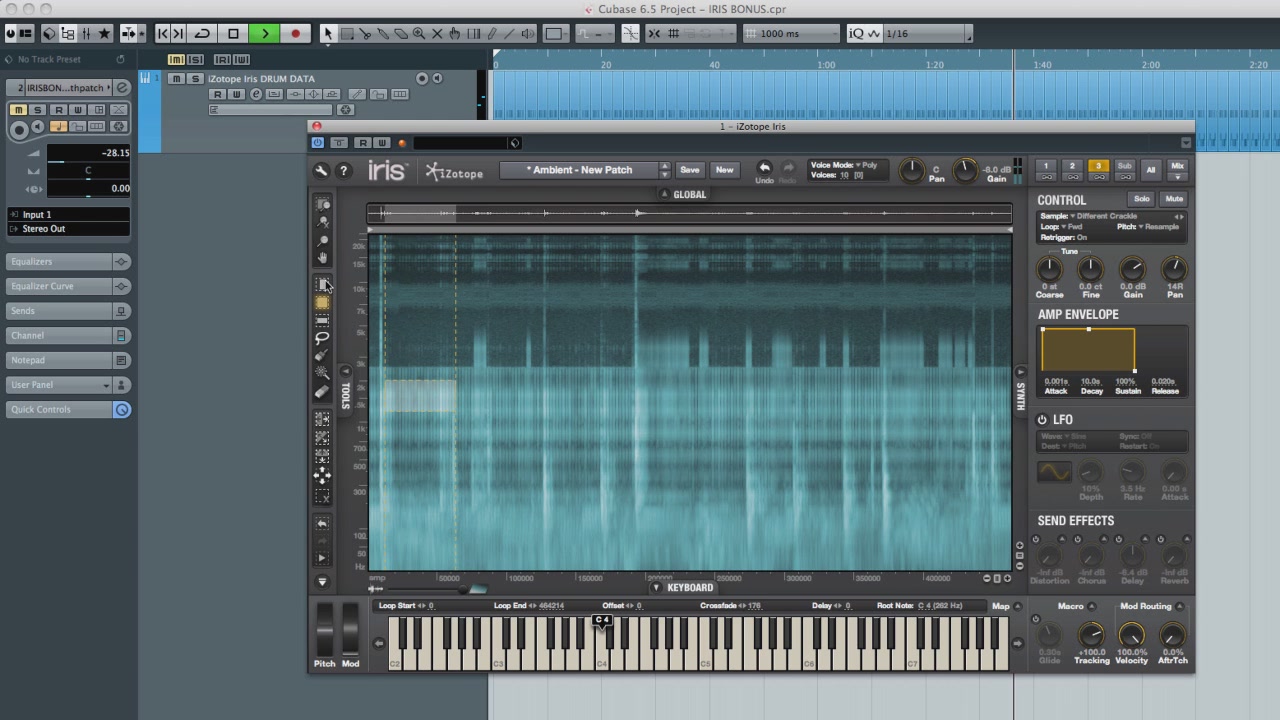
Task: Select Iris brush selection tool
Action: 322,356
